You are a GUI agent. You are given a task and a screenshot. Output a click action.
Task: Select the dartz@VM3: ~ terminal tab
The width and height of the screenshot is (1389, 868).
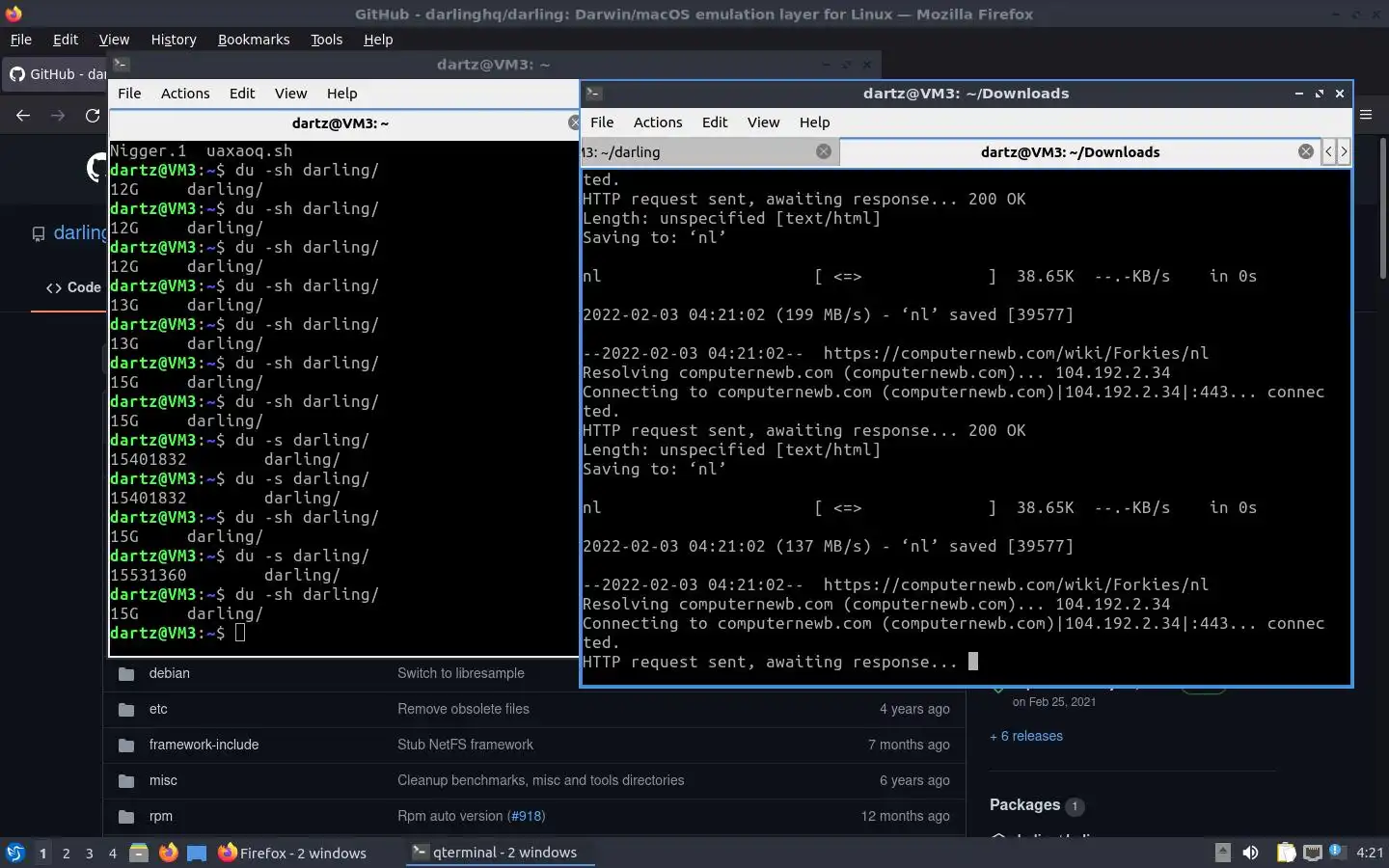[x=340, y=123]
